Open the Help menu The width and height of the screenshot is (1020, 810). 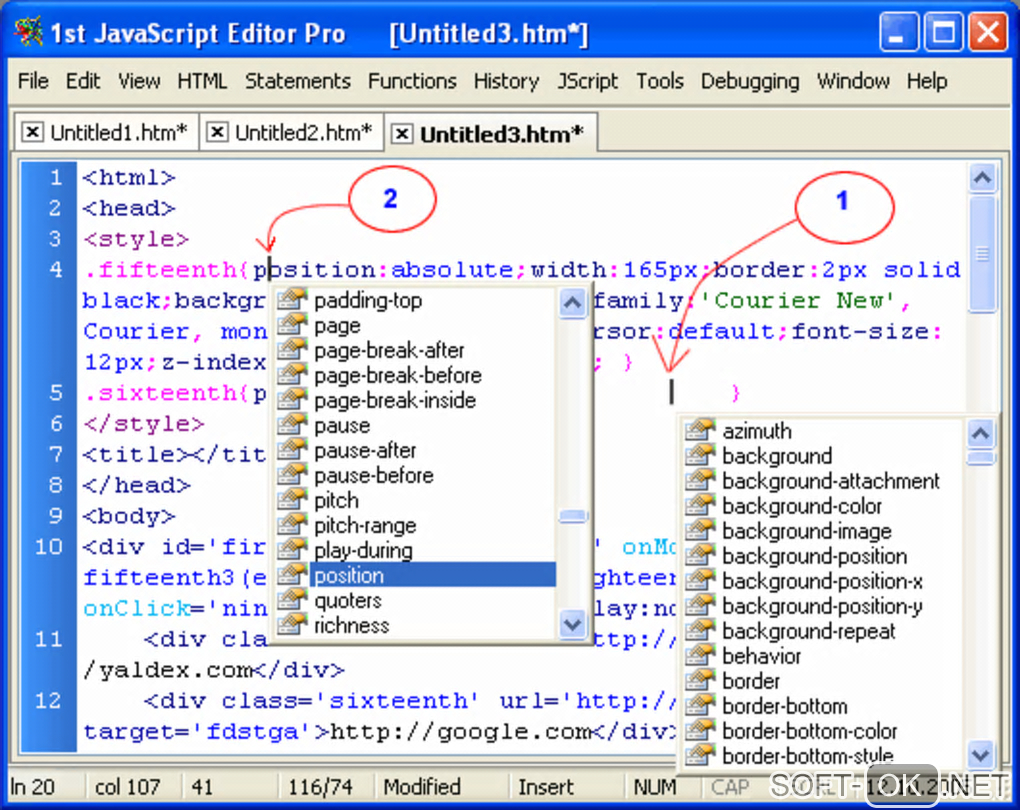[x=927, y=81]
